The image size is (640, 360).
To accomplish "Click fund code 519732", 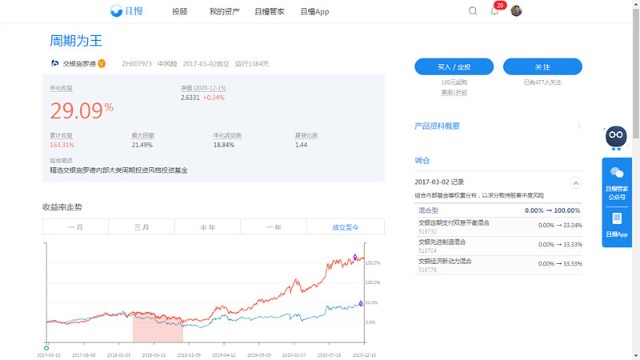I will pyautogui.click(x=427, y=231).
